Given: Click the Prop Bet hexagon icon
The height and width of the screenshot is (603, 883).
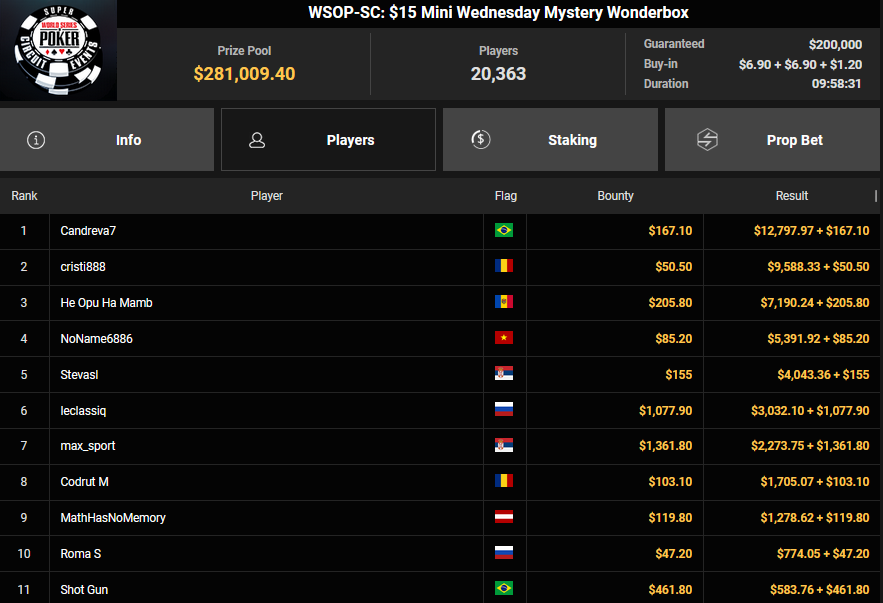Looking at the screenshot, I should click(x=707, y=140).
